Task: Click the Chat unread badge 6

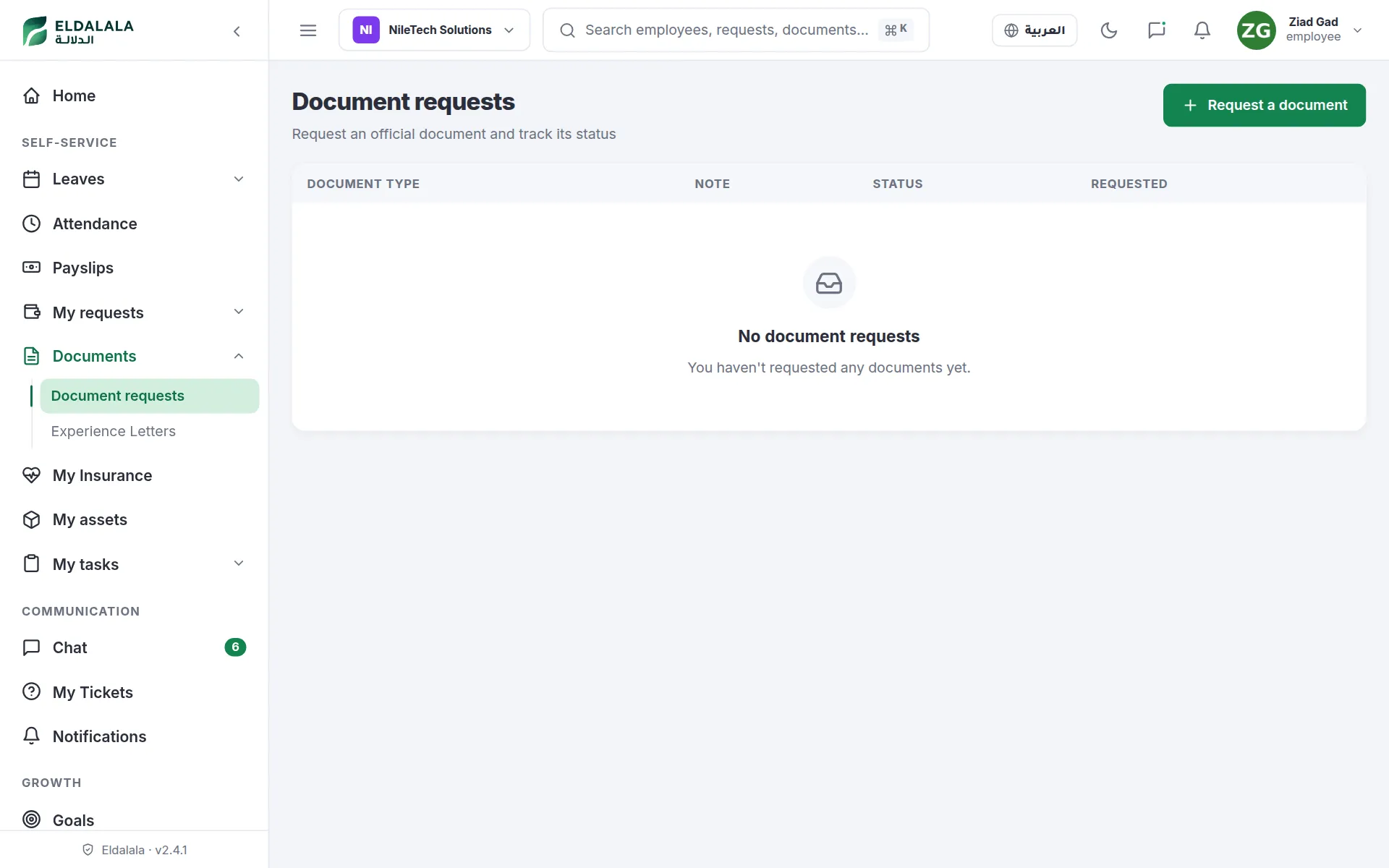Action: pos(235,647)
